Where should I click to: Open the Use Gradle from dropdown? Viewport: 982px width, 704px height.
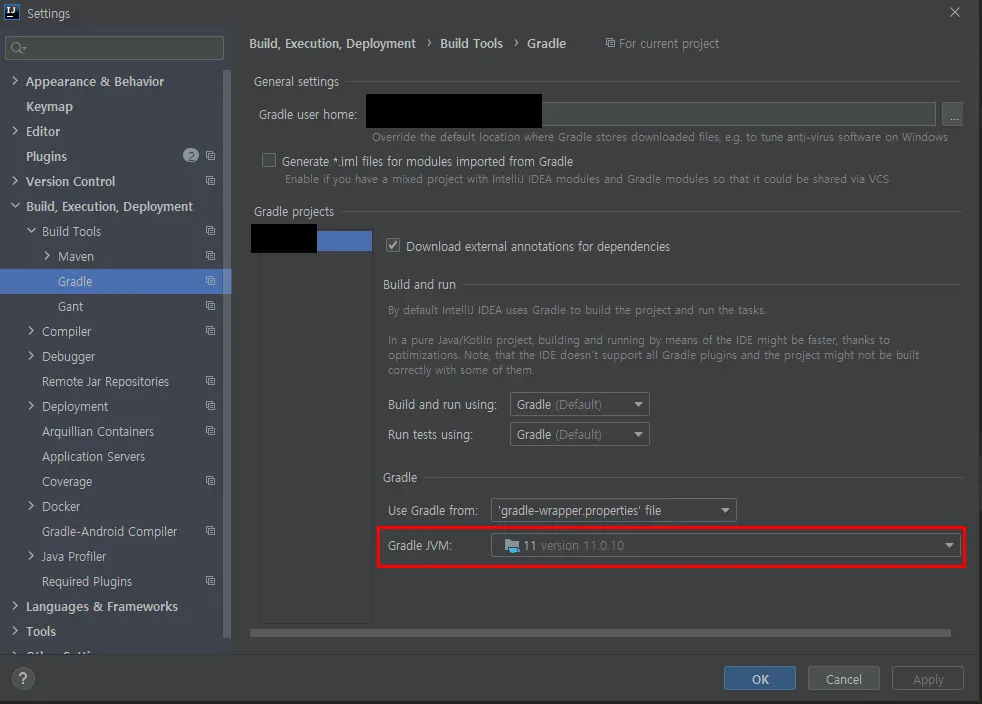614,510
